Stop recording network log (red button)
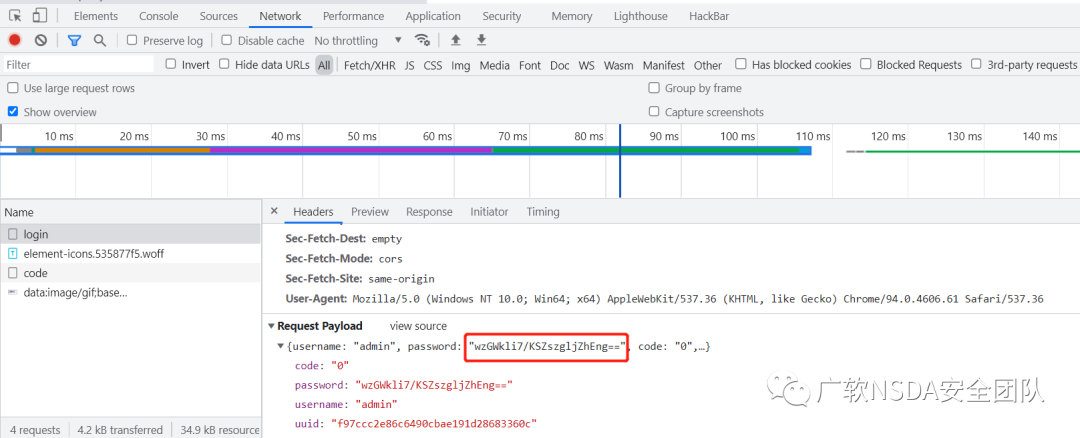This screenshot has height=438, width=1080. pos(14,40)
